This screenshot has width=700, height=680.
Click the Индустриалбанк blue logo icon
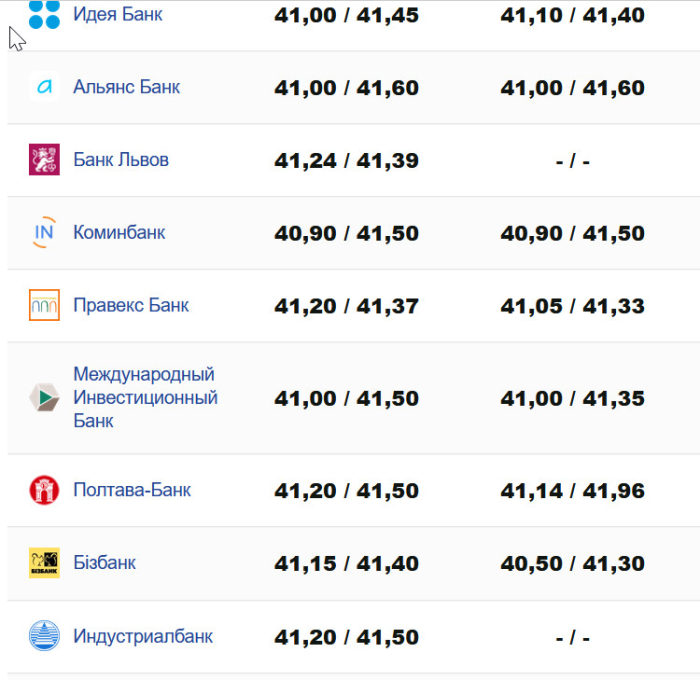pyautogui.click(x=44, y=636)
